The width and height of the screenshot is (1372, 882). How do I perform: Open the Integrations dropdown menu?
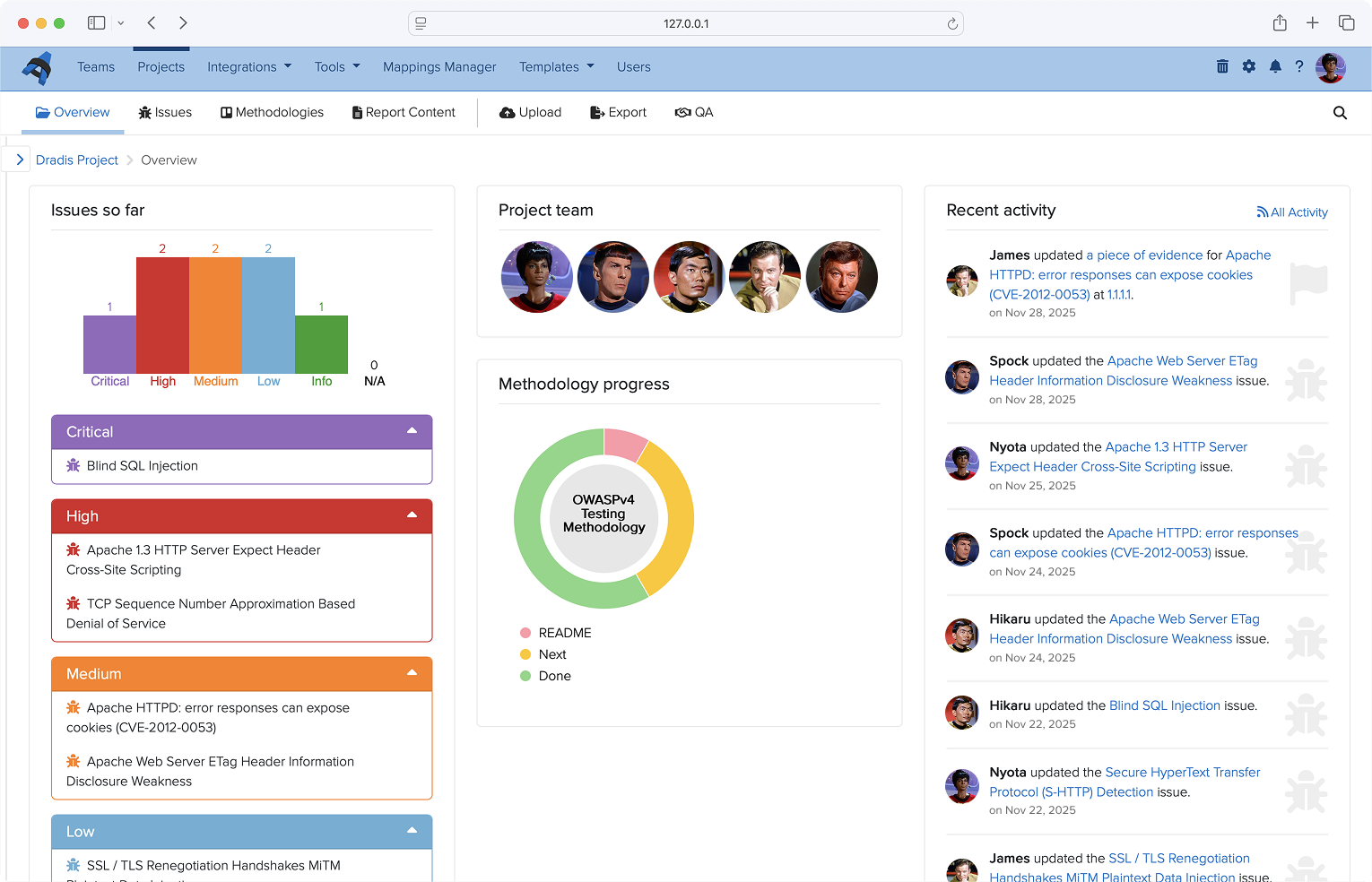248,66
